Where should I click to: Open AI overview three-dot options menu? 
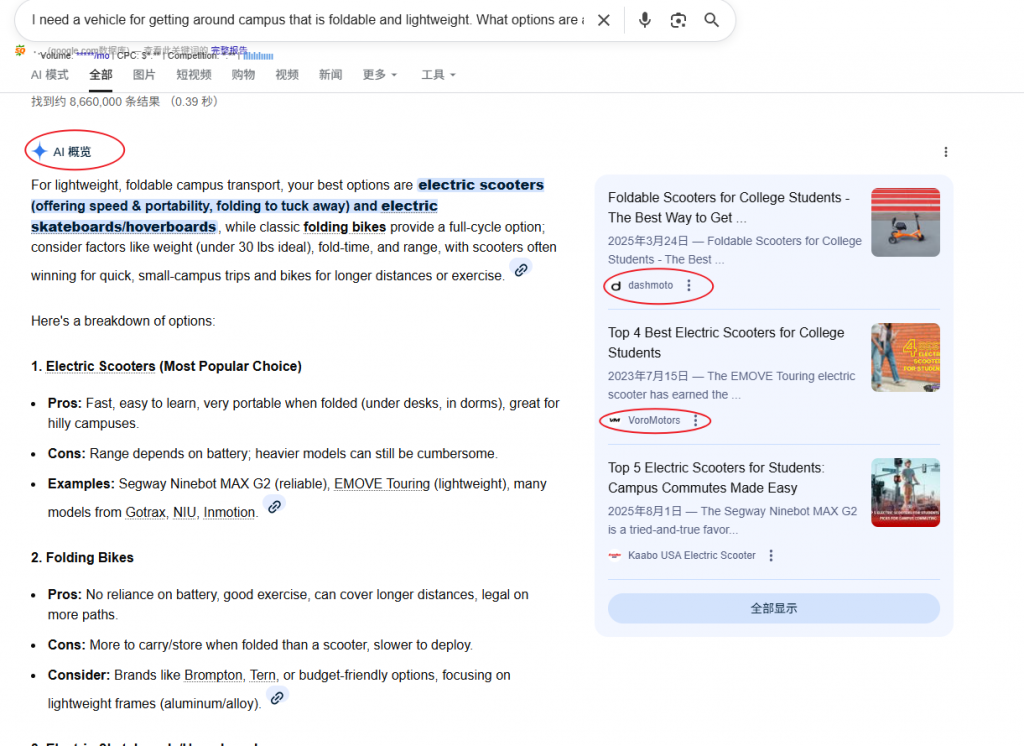(946, 152)
